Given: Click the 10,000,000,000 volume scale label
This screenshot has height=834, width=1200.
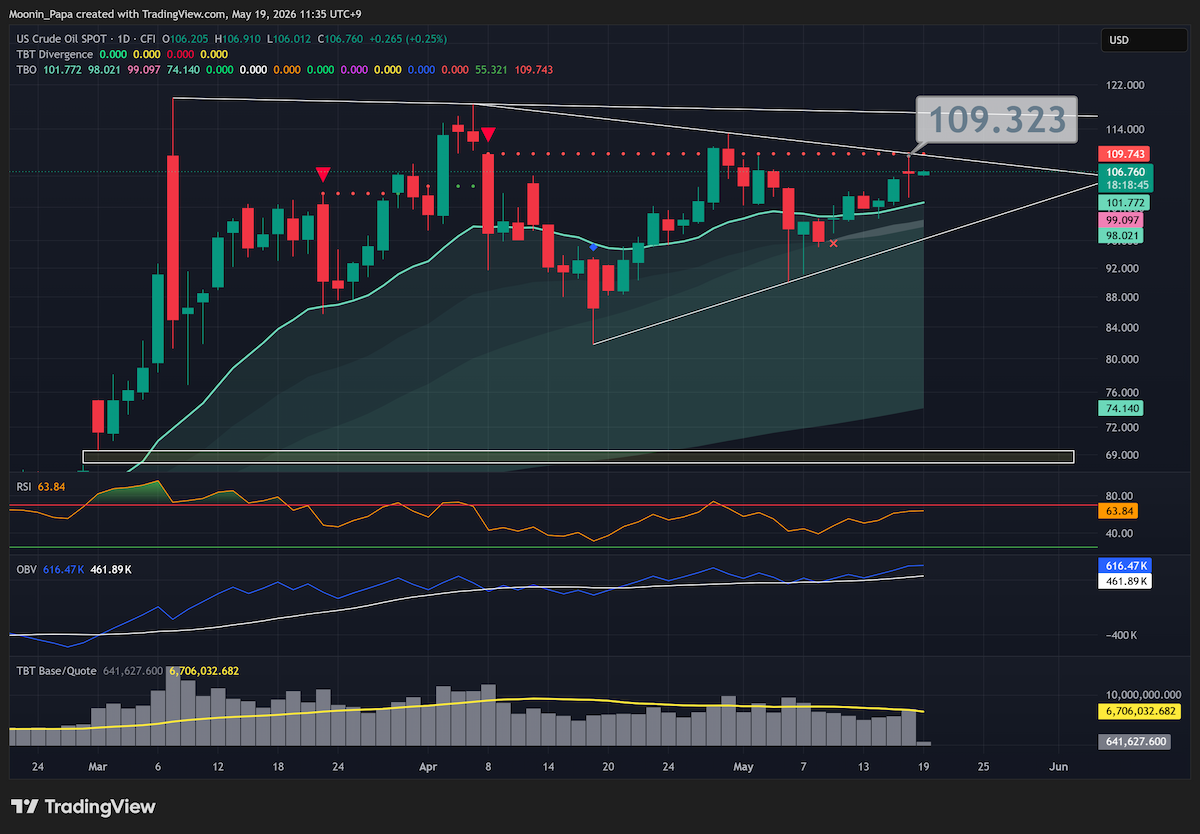Looking at the screenshot, I should 1144,694.
